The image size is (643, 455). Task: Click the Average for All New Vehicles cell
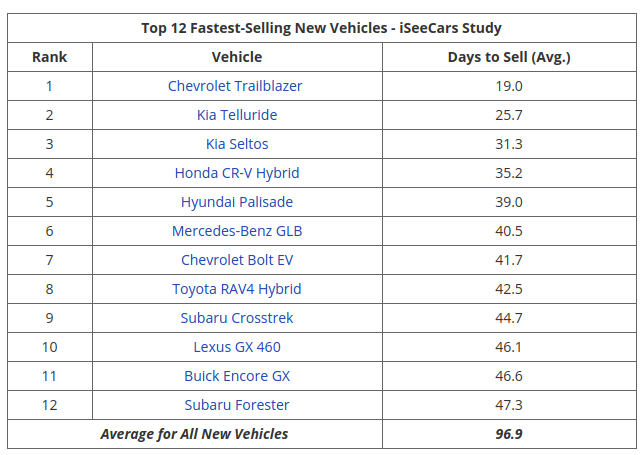(x=194, y=434)
